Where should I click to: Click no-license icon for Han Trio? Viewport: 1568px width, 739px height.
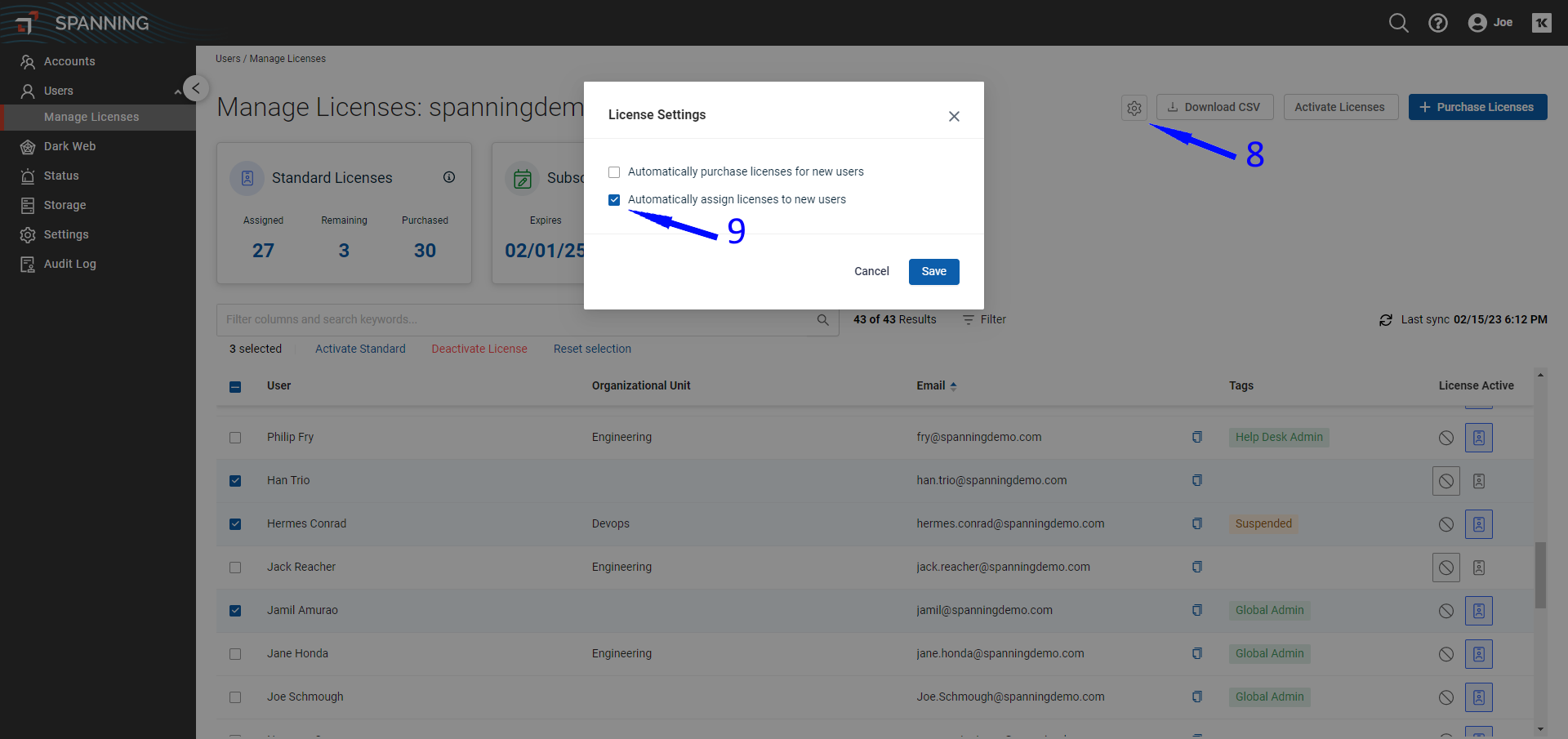point(1446,481)
